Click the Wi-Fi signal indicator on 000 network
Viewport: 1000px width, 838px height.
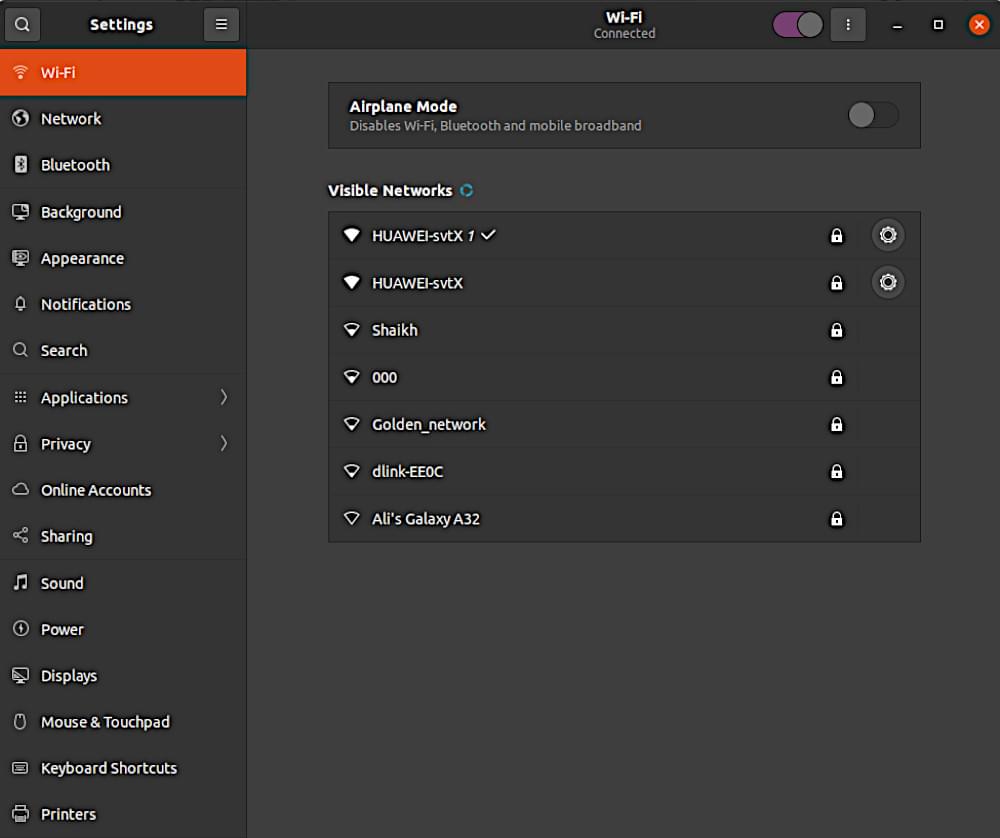(x=352, y=377)
